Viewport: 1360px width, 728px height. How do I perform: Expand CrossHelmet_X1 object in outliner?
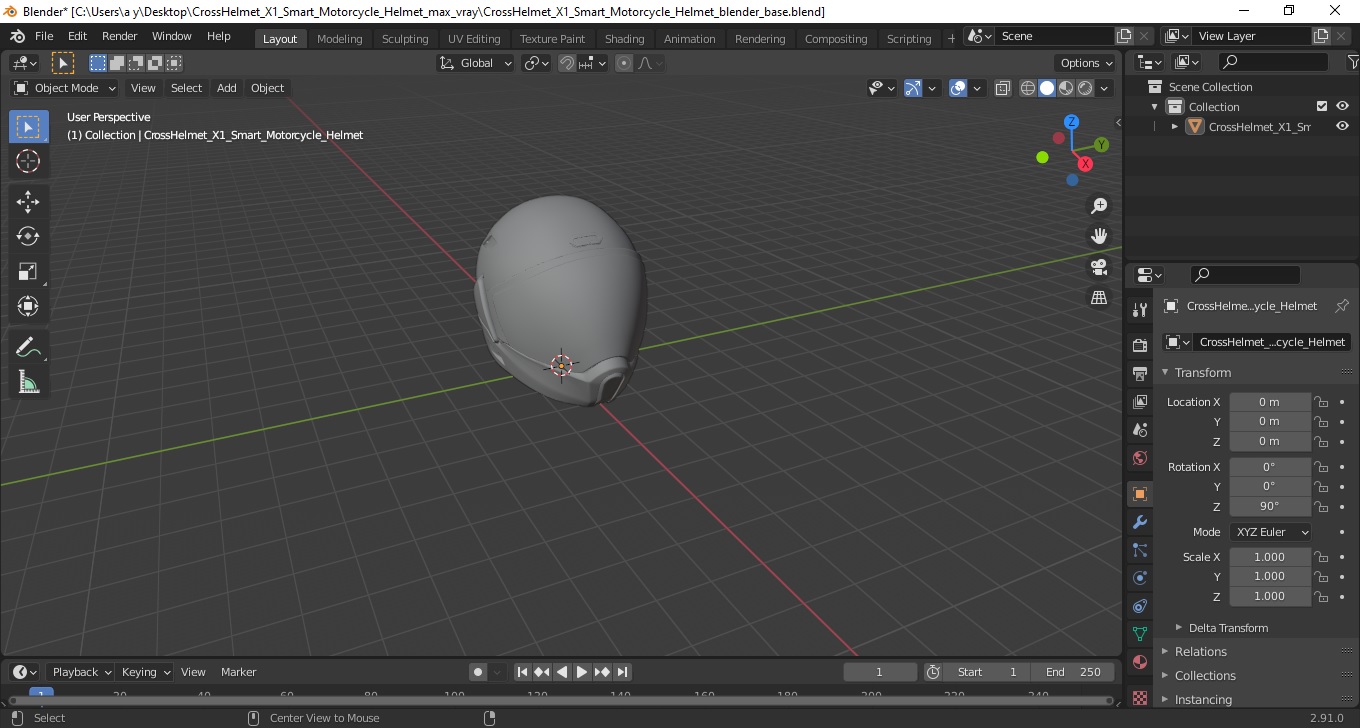point(1175,127)
